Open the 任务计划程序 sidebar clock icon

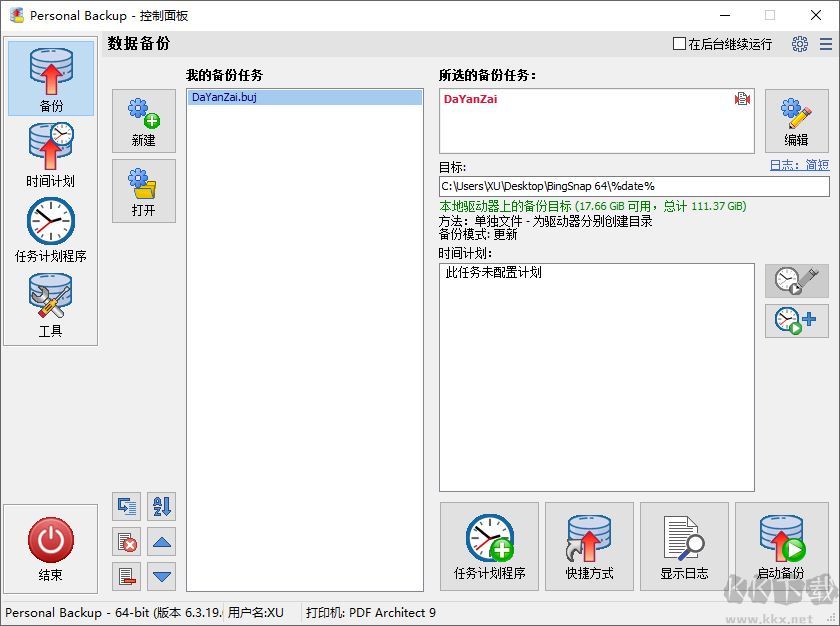pos(51,230)
